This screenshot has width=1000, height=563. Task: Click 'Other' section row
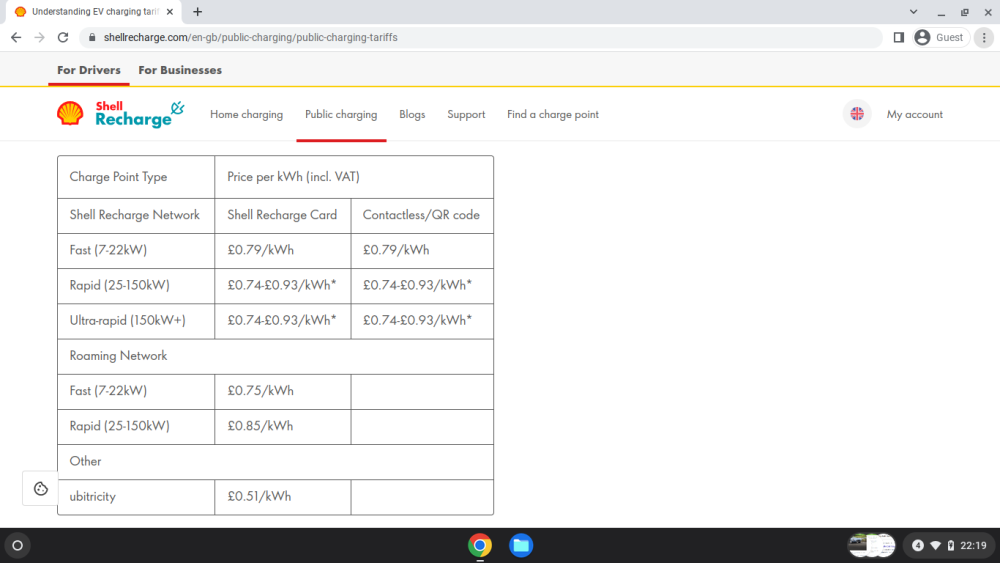pos(276,462)
